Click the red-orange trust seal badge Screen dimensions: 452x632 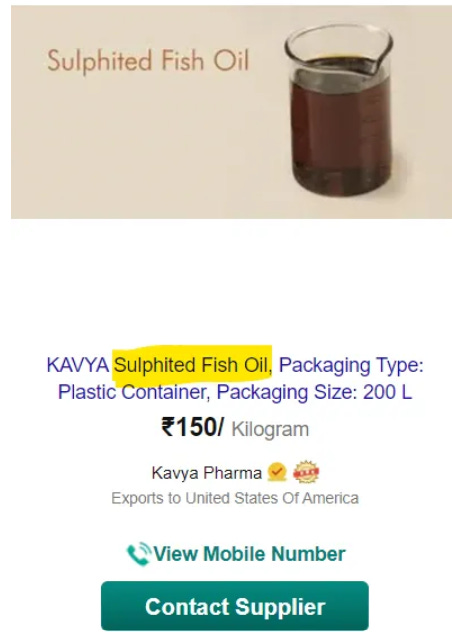(306, 472)
